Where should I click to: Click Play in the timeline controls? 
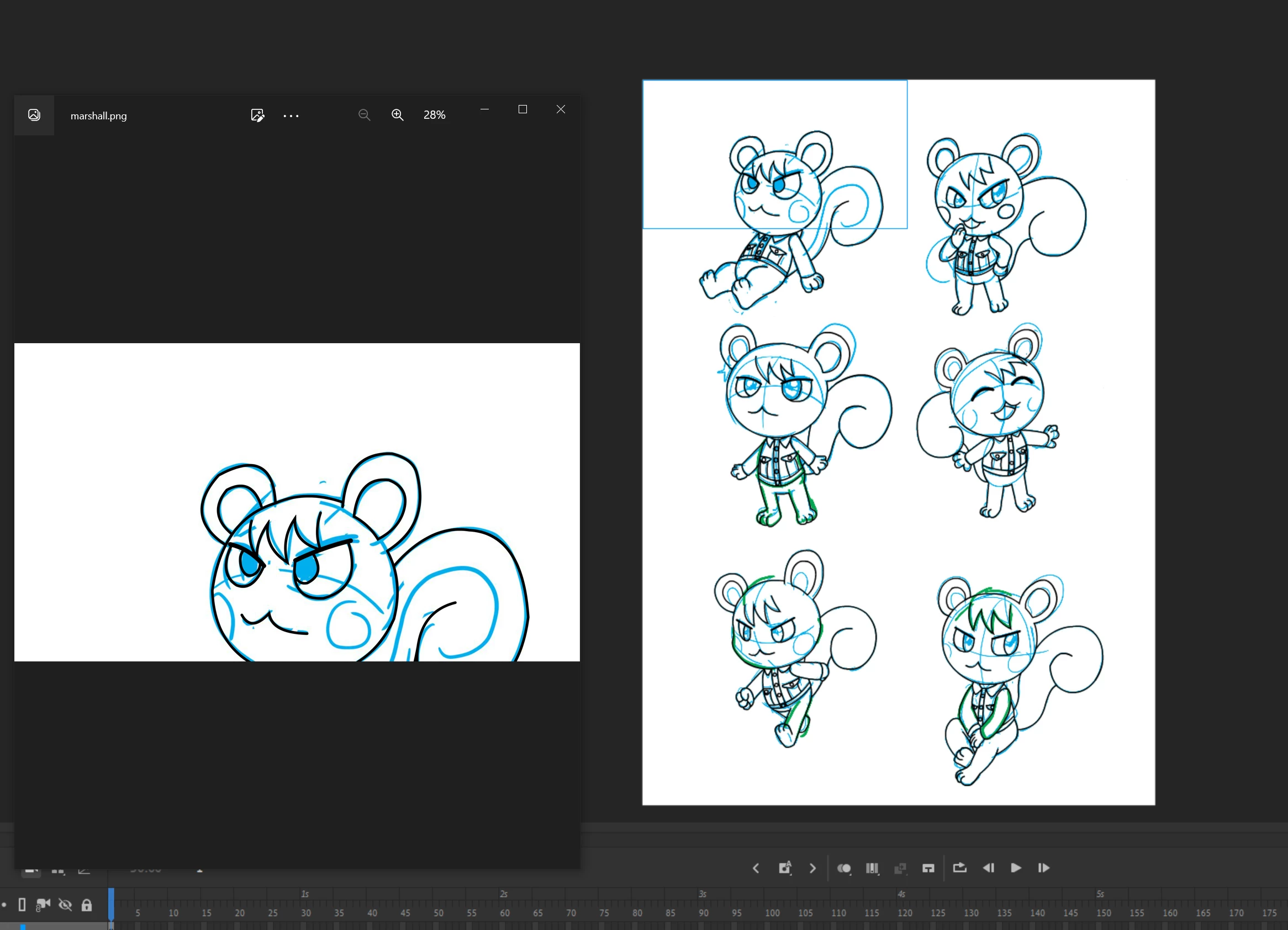pyautogui.click(x=1016, y=868)
